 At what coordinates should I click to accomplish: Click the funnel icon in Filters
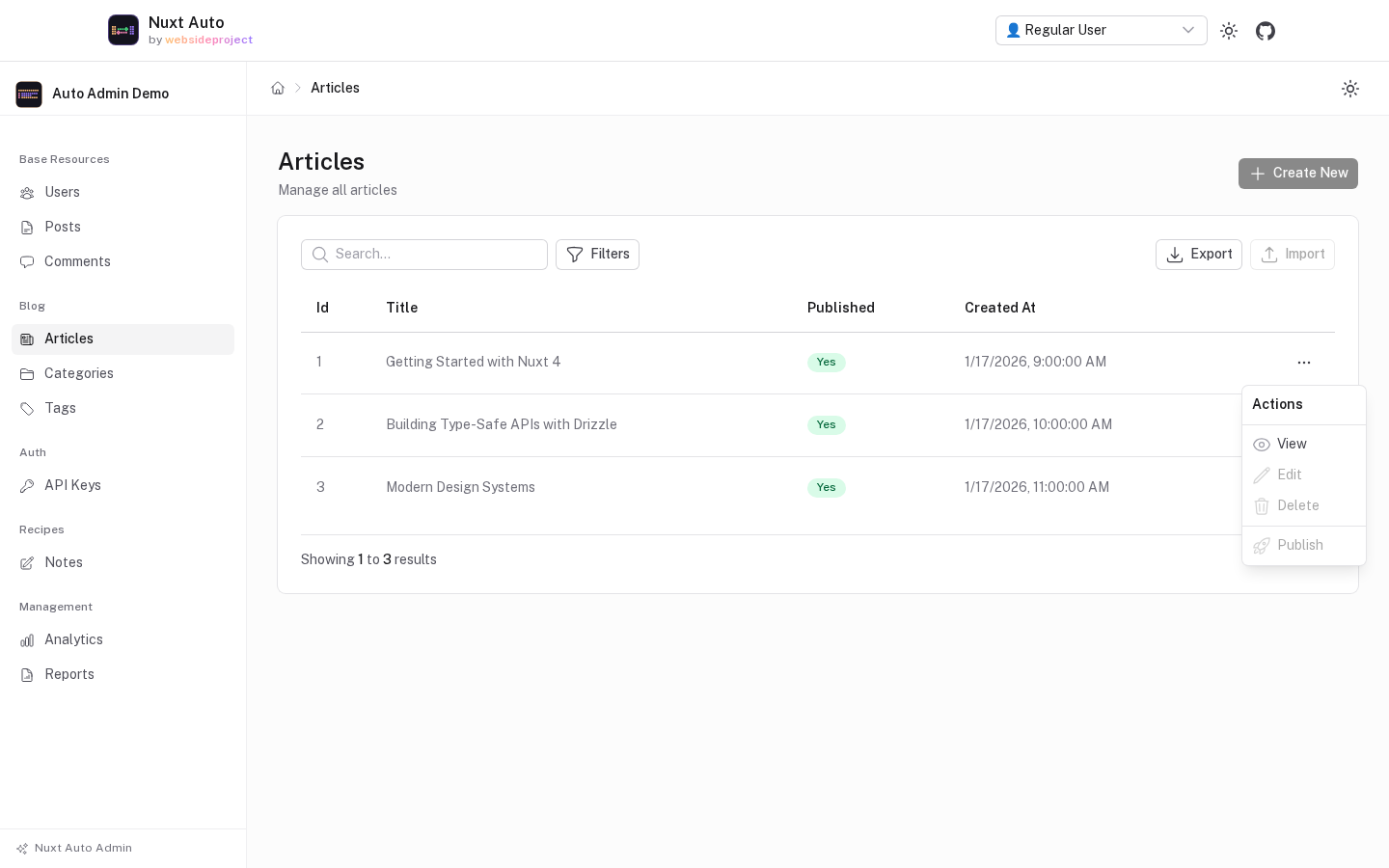coord(575,255)
